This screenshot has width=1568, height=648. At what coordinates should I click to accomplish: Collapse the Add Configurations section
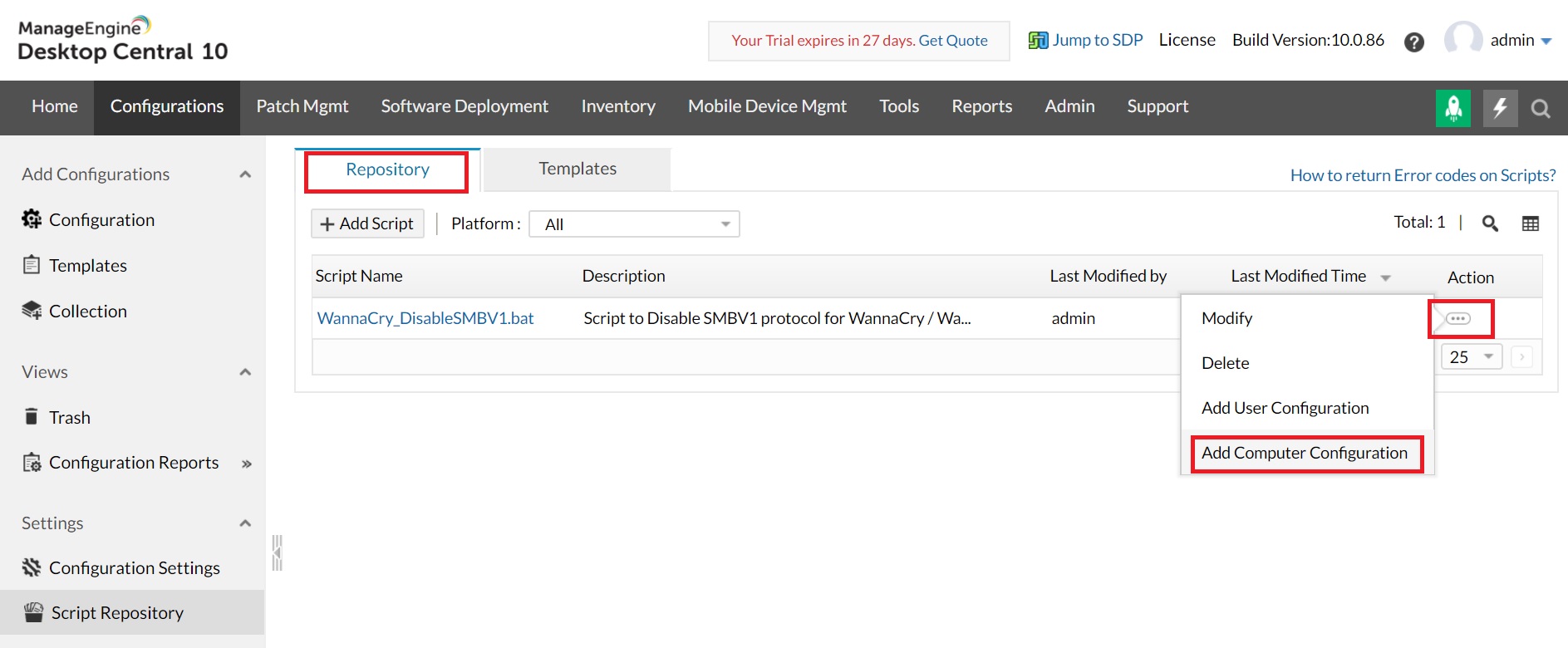pyautogui.click(x=245, y=174)
